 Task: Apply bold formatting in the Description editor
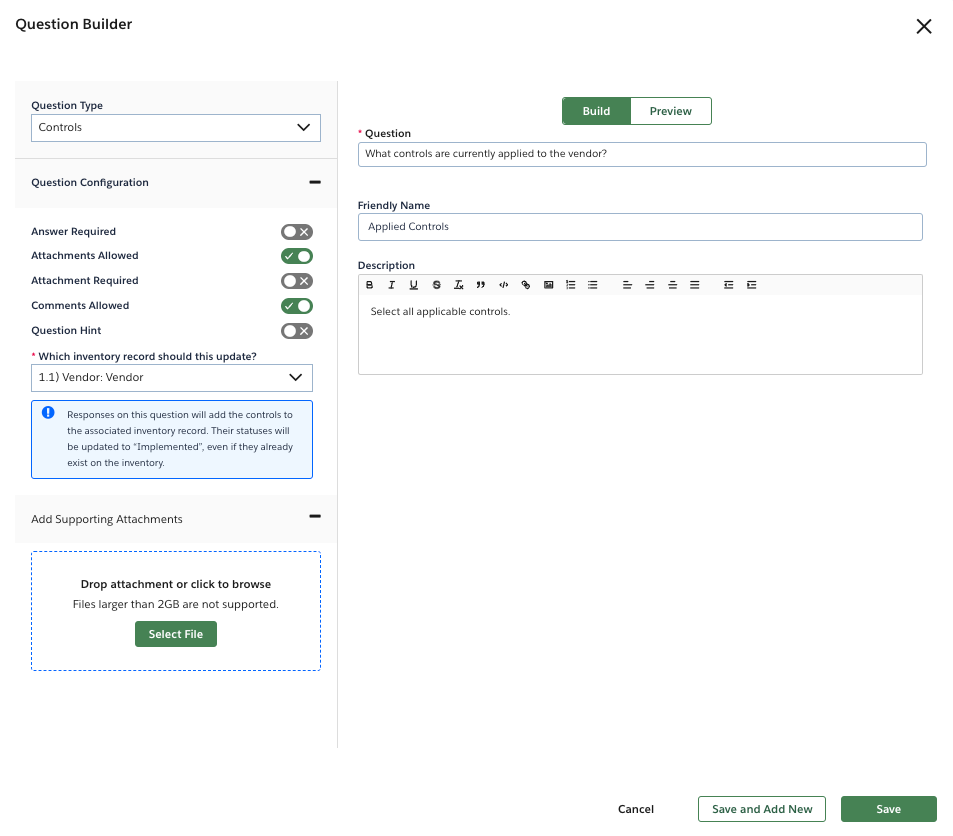(370, 285)
